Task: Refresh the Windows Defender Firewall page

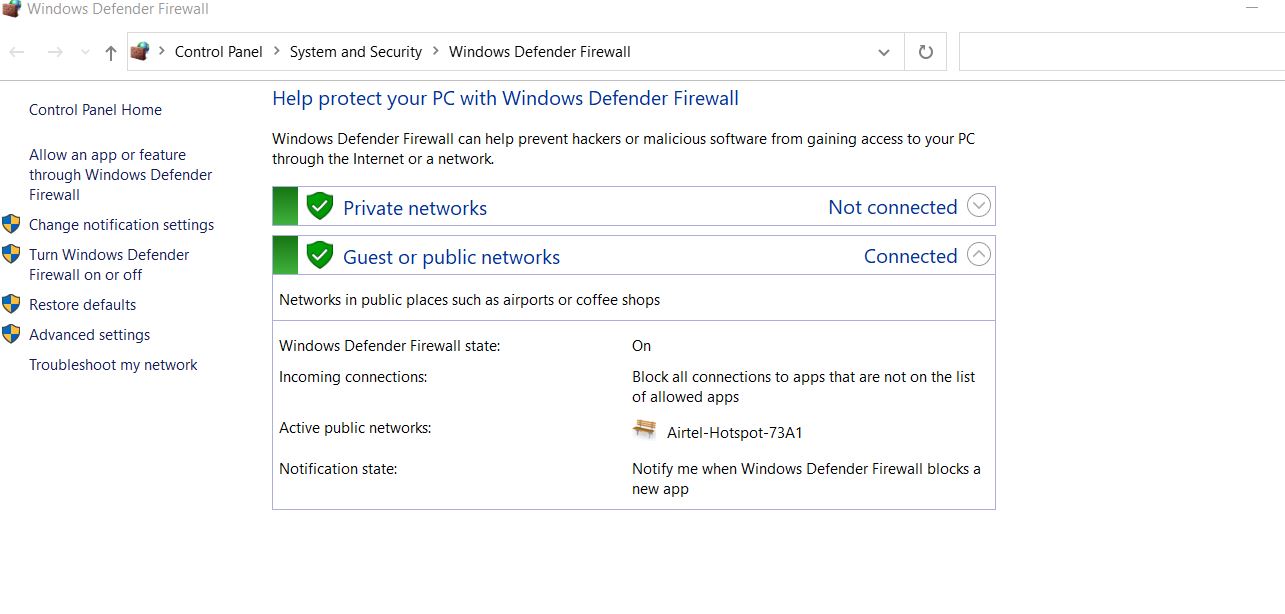Action: pyautogui.click(x=926, y=52)
